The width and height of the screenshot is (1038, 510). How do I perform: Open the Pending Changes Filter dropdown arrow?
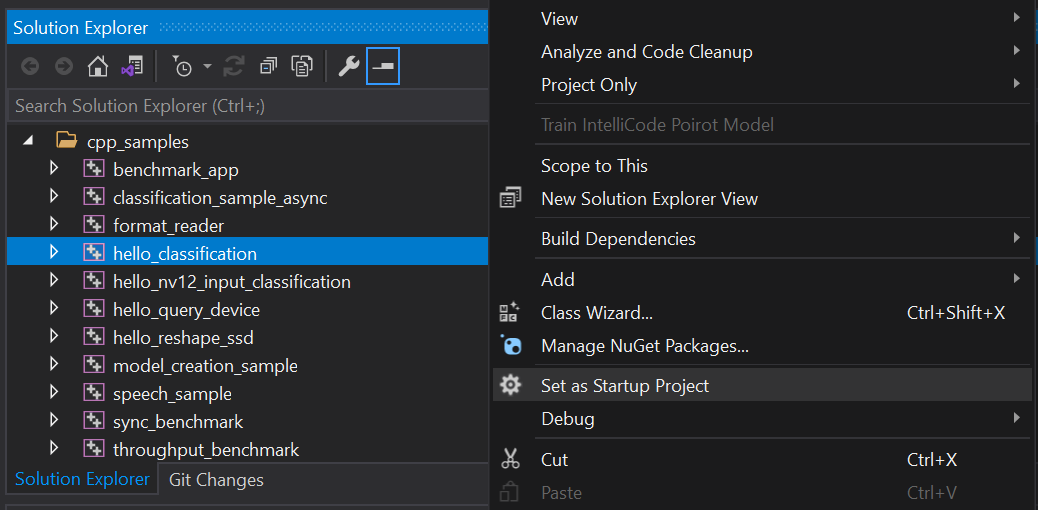tap(207, 66)
